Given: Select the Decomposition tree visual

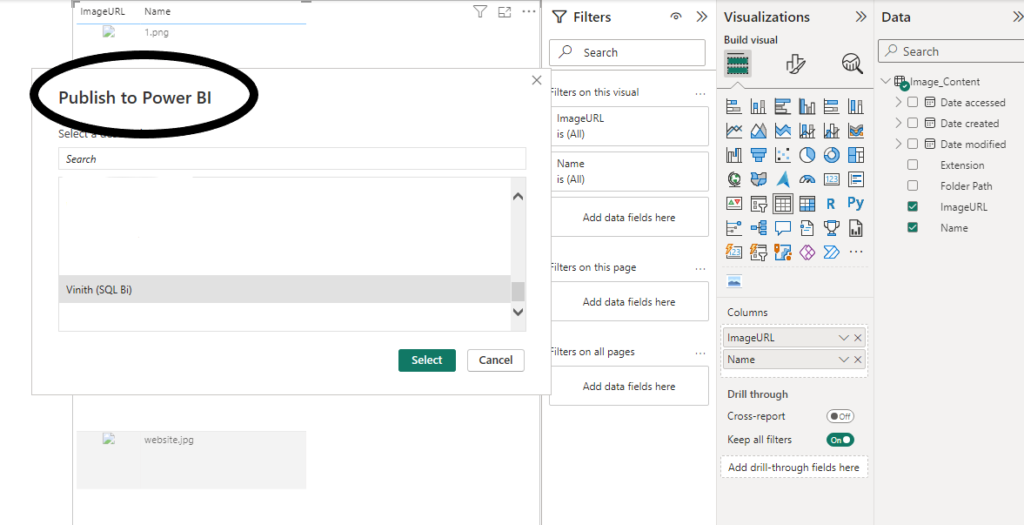Looking at the screenshot, I should click(x=758, y=228).
